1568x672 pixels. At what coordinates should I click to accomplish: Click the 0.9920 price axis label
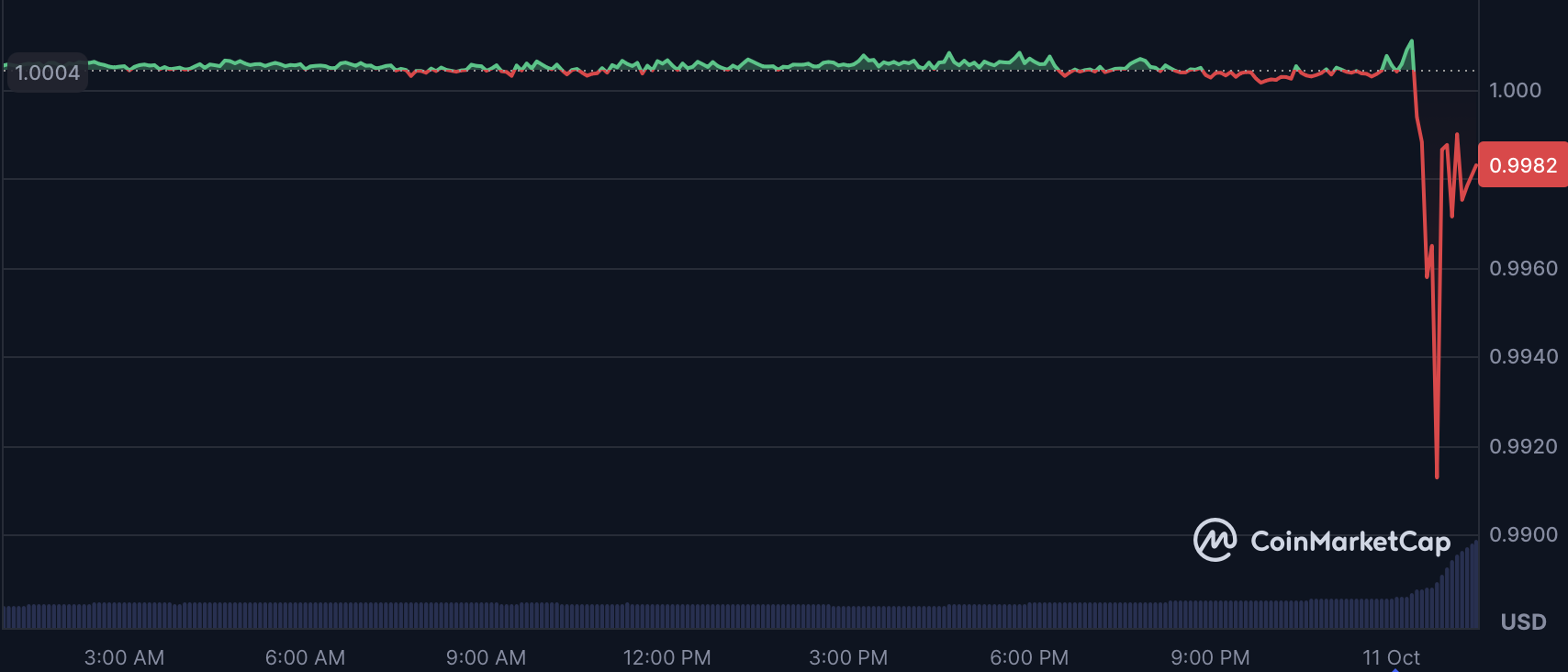click(x=1523, y=446)
